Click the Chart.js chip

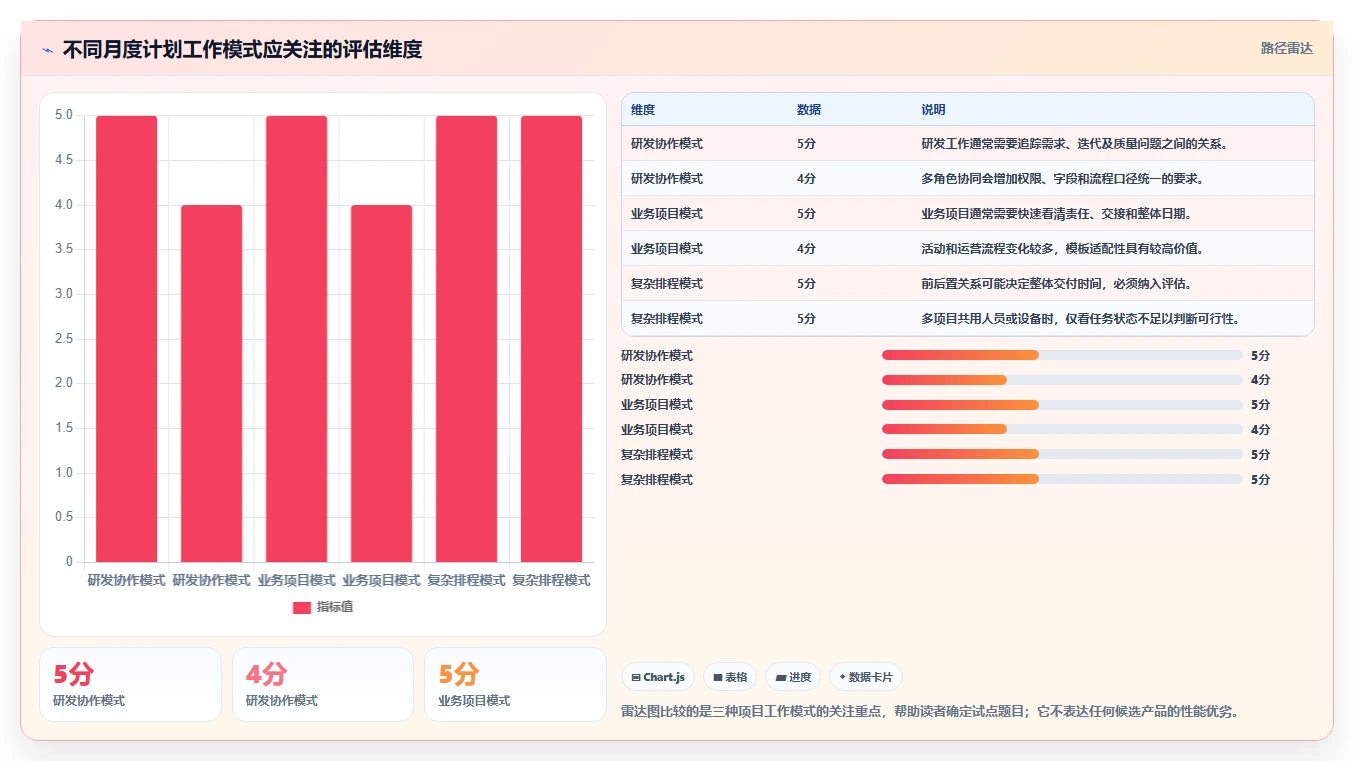click(658, 677)
